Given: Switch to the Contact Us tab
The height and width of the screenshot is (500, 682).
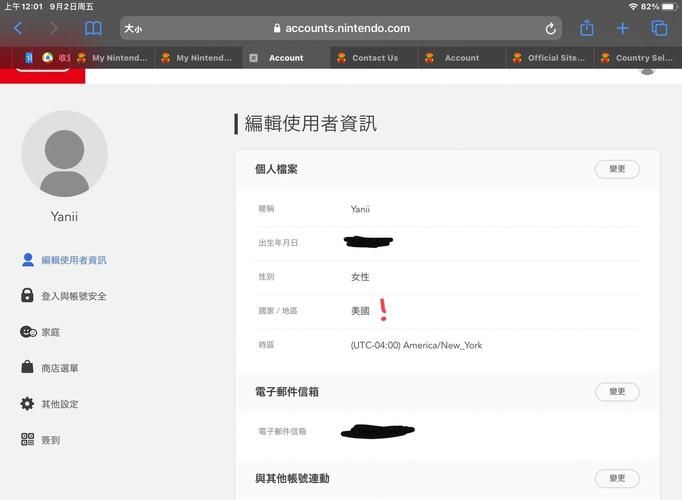Looking at the screenshot, I should point(374,58).
